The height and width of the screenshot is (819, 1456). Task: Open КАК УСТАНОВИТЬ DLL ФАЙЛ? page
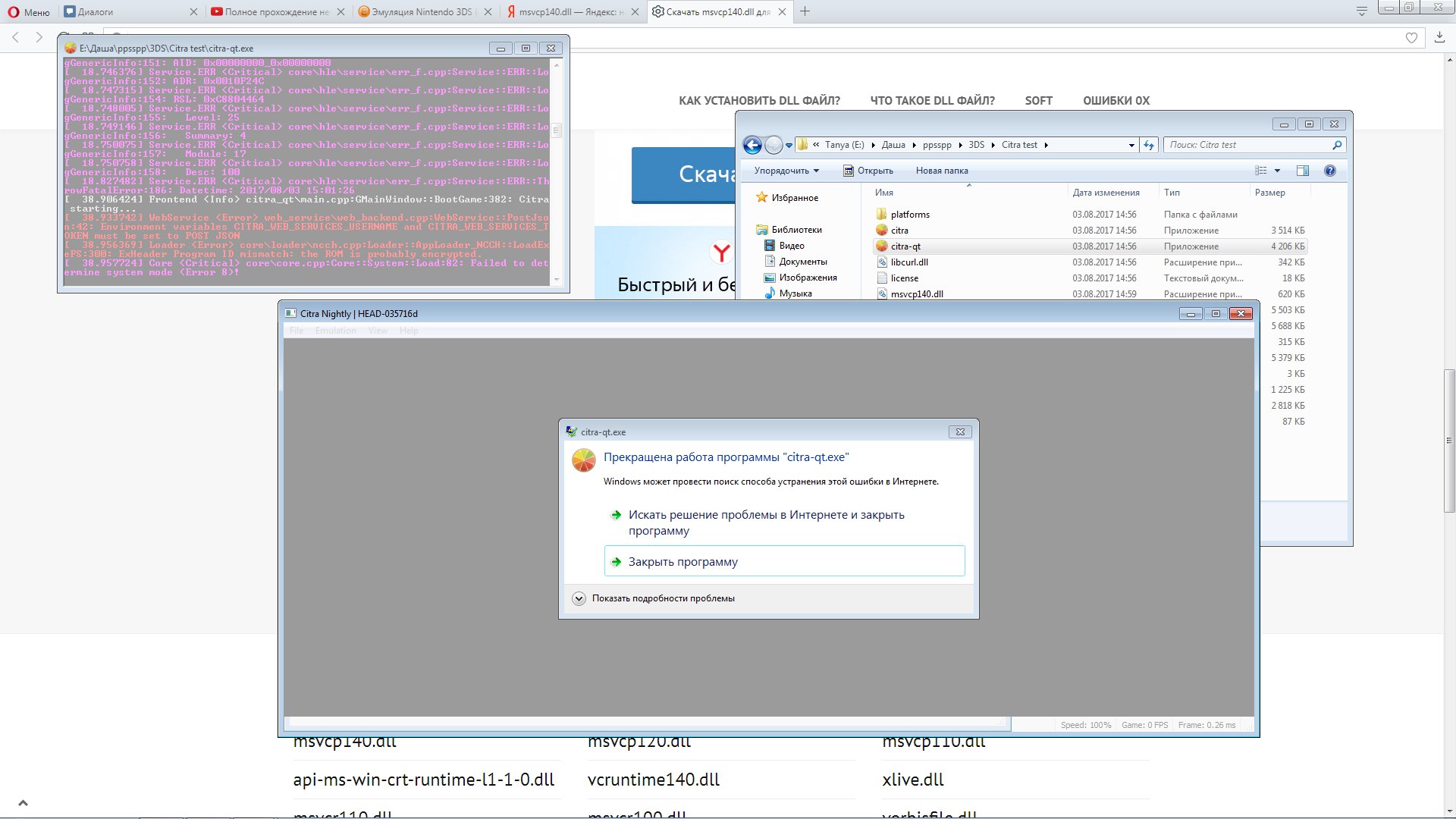[x=759, y=100]
